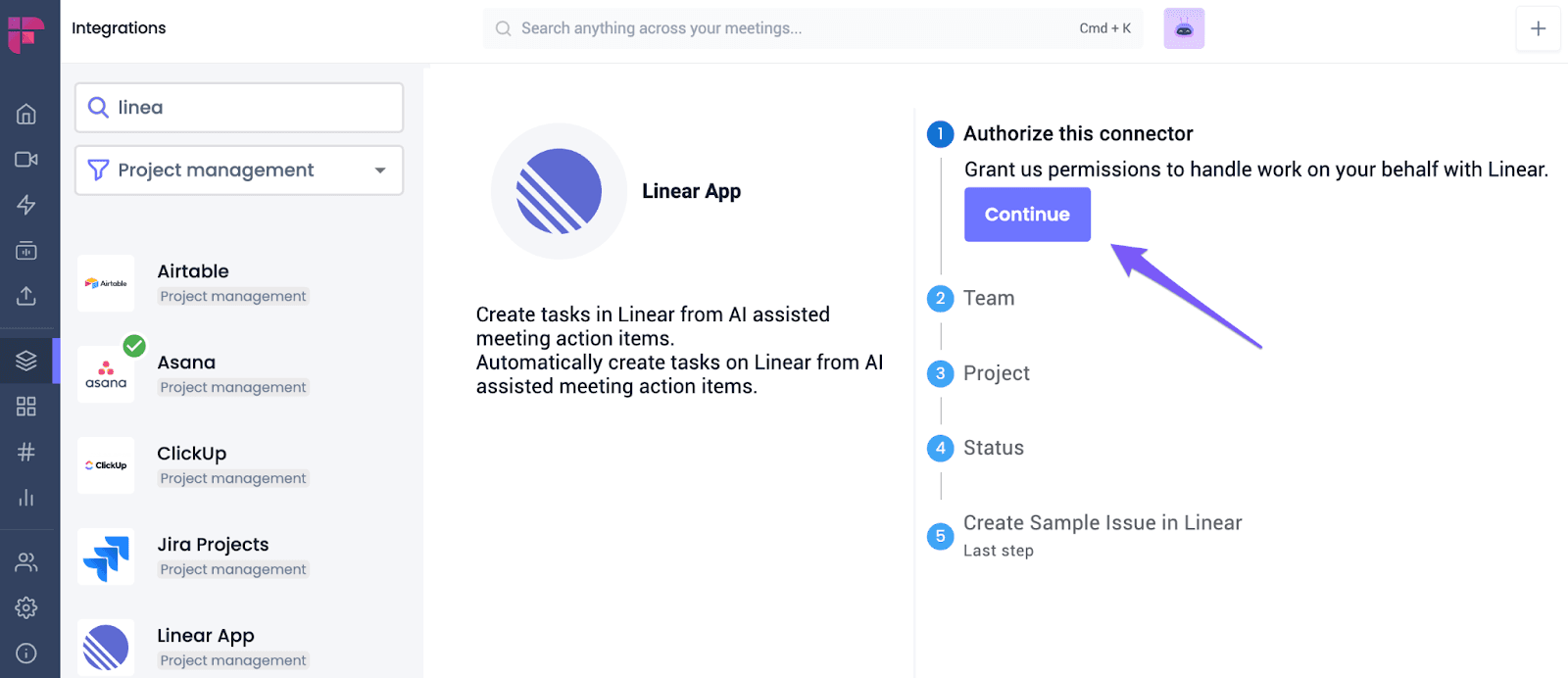Viewport: 1568px width, 678px height.
Task: Click the ClickUp logo thumbnail
Action: pos(106,465)
